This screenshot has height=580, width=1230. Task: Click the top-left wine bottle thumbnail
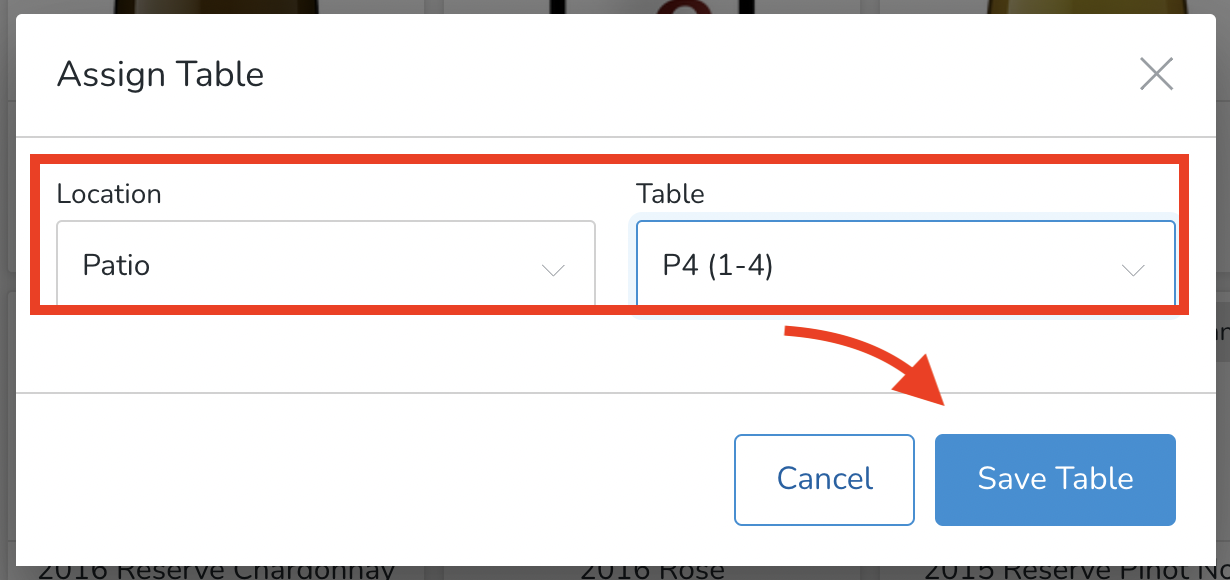tap(215, 7)
